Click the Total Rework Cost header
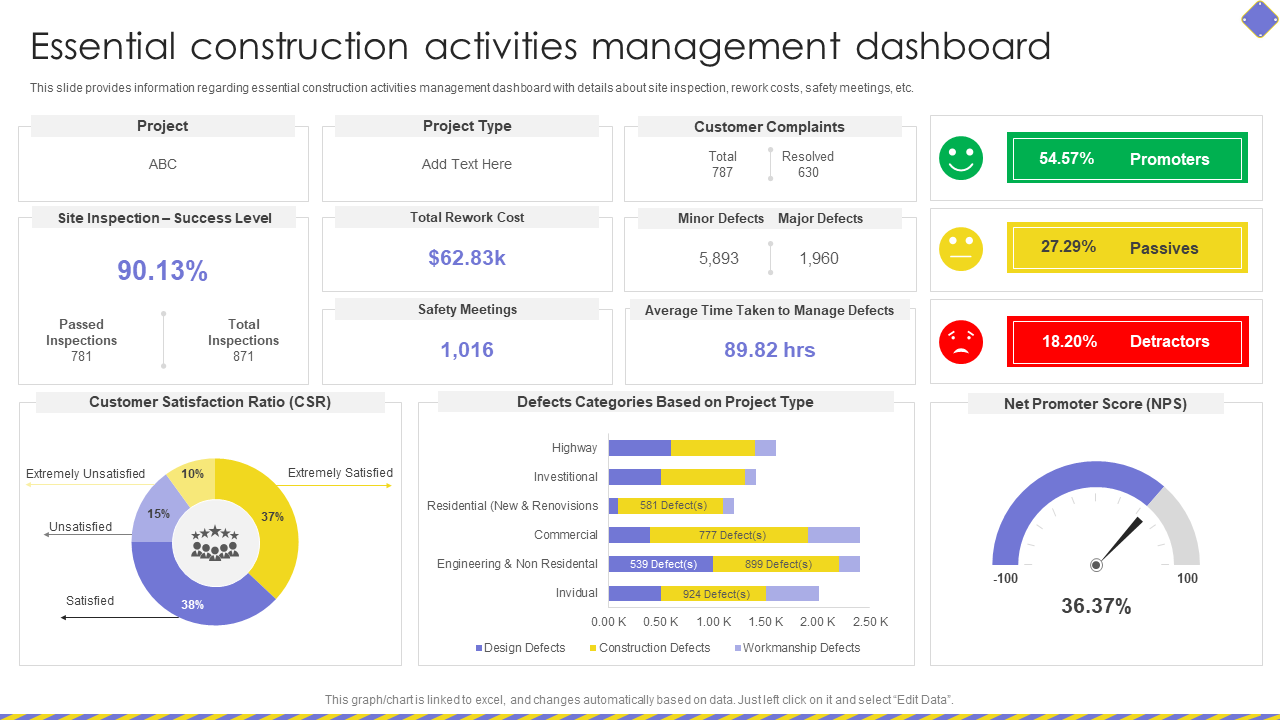Viewport: 1280px width, 720px height. click(x=467, y=217)
